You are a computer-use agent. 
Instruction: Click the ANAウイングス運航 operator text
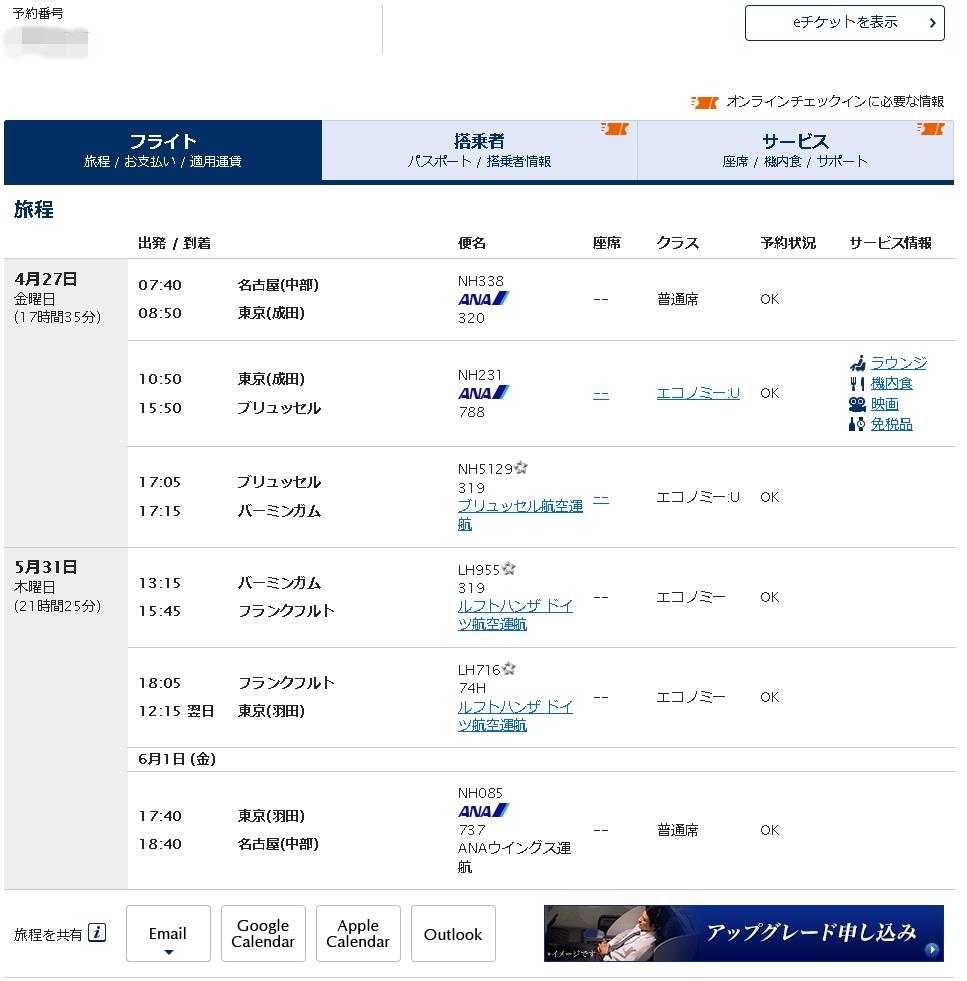[x=514, y=857]
